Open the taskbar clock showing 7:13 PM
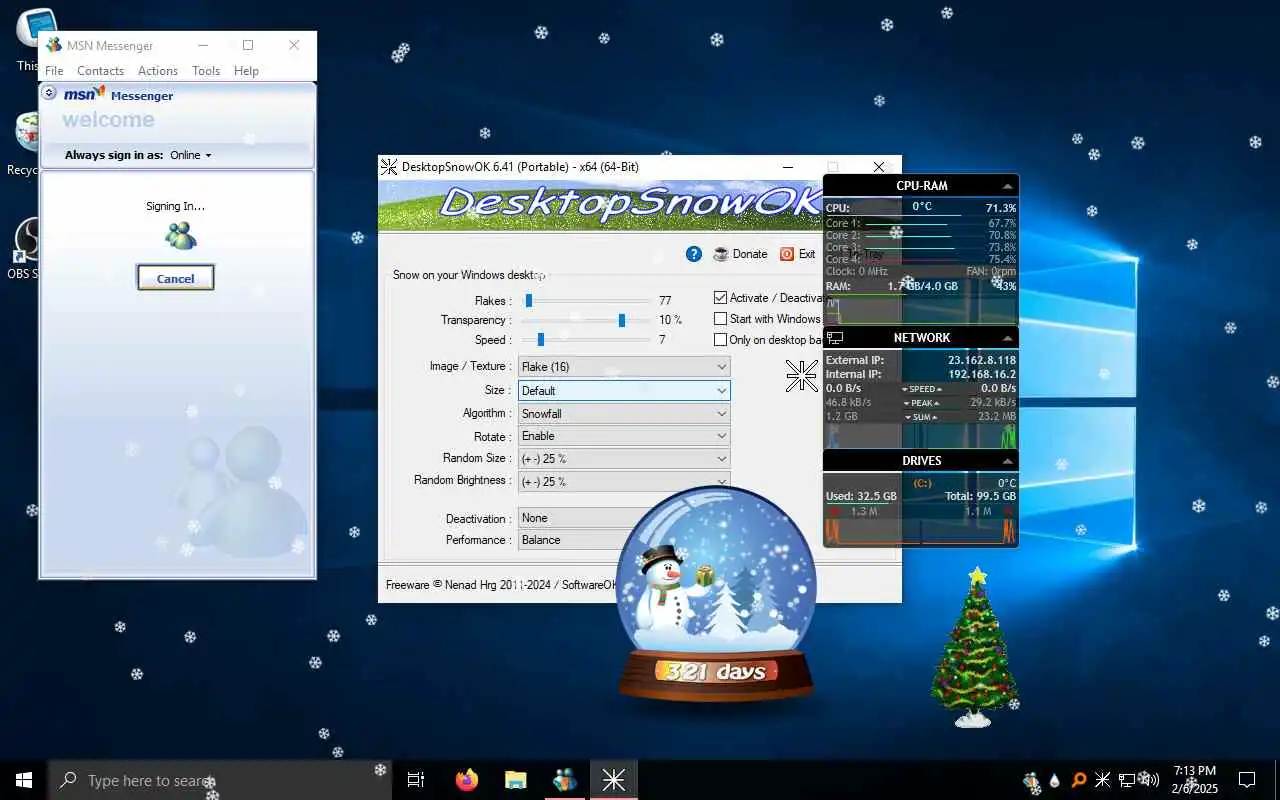The height and width of the screenshot is (800, 1280). [1193, 780]
